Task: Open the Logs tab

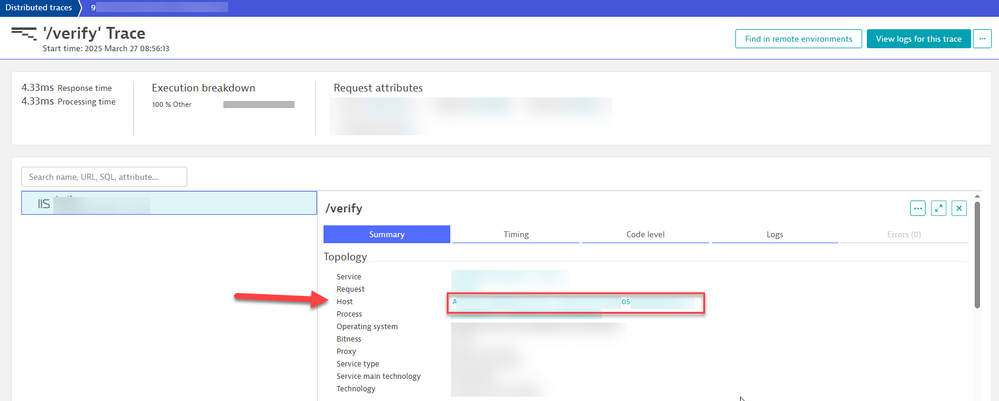Action: coord(774,235)
